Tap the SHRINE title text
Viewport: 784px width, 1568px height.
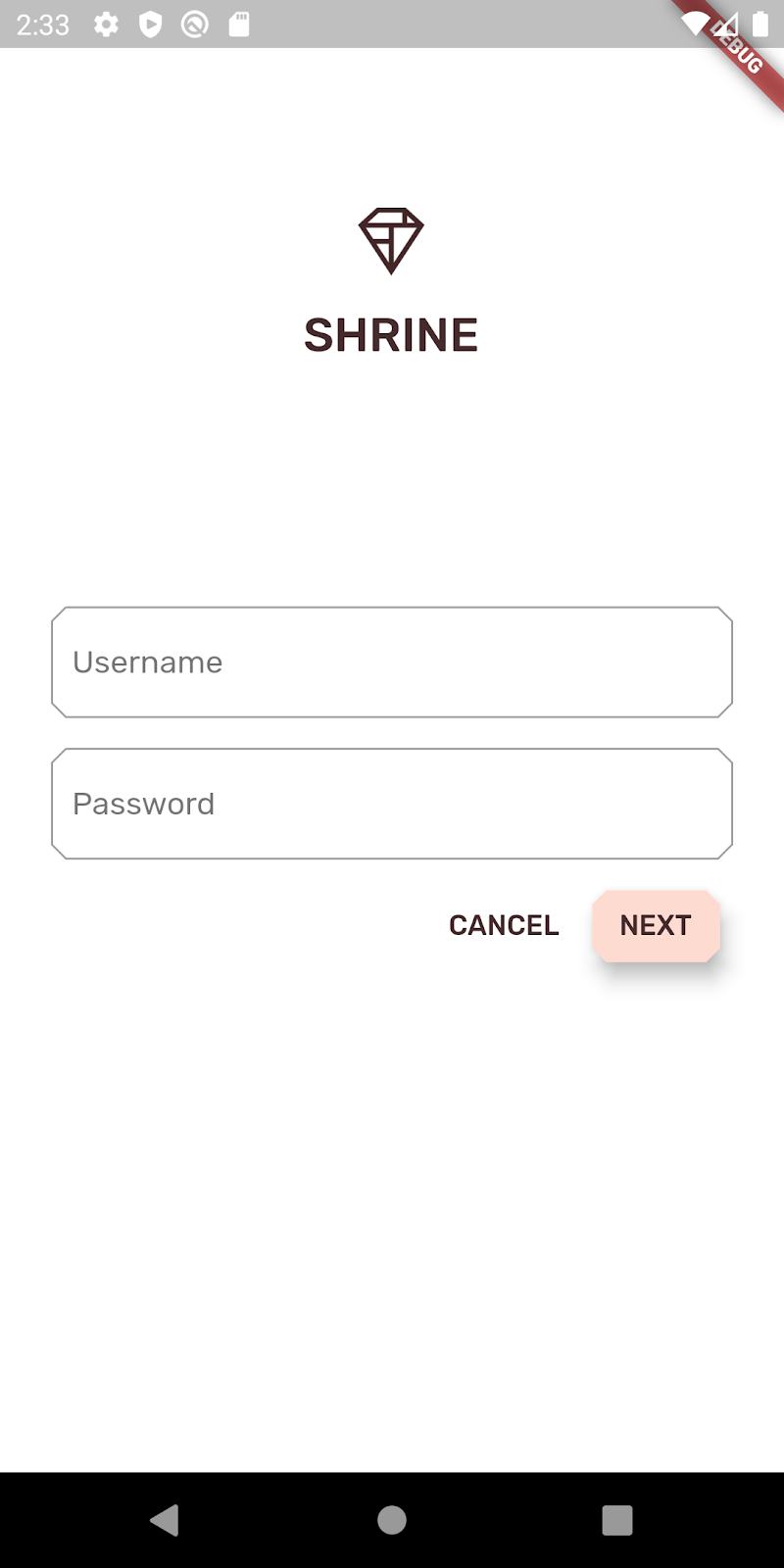click(391, 335)
